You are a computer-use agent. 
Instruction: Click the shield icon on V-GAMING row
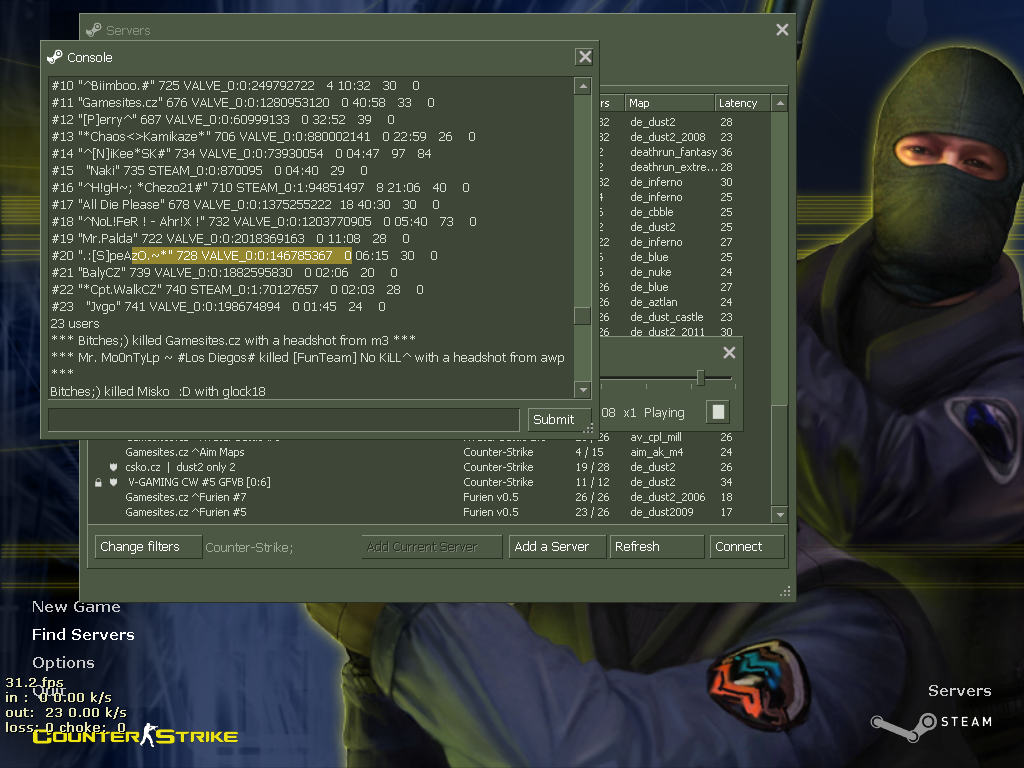click(x=113, y=482)
